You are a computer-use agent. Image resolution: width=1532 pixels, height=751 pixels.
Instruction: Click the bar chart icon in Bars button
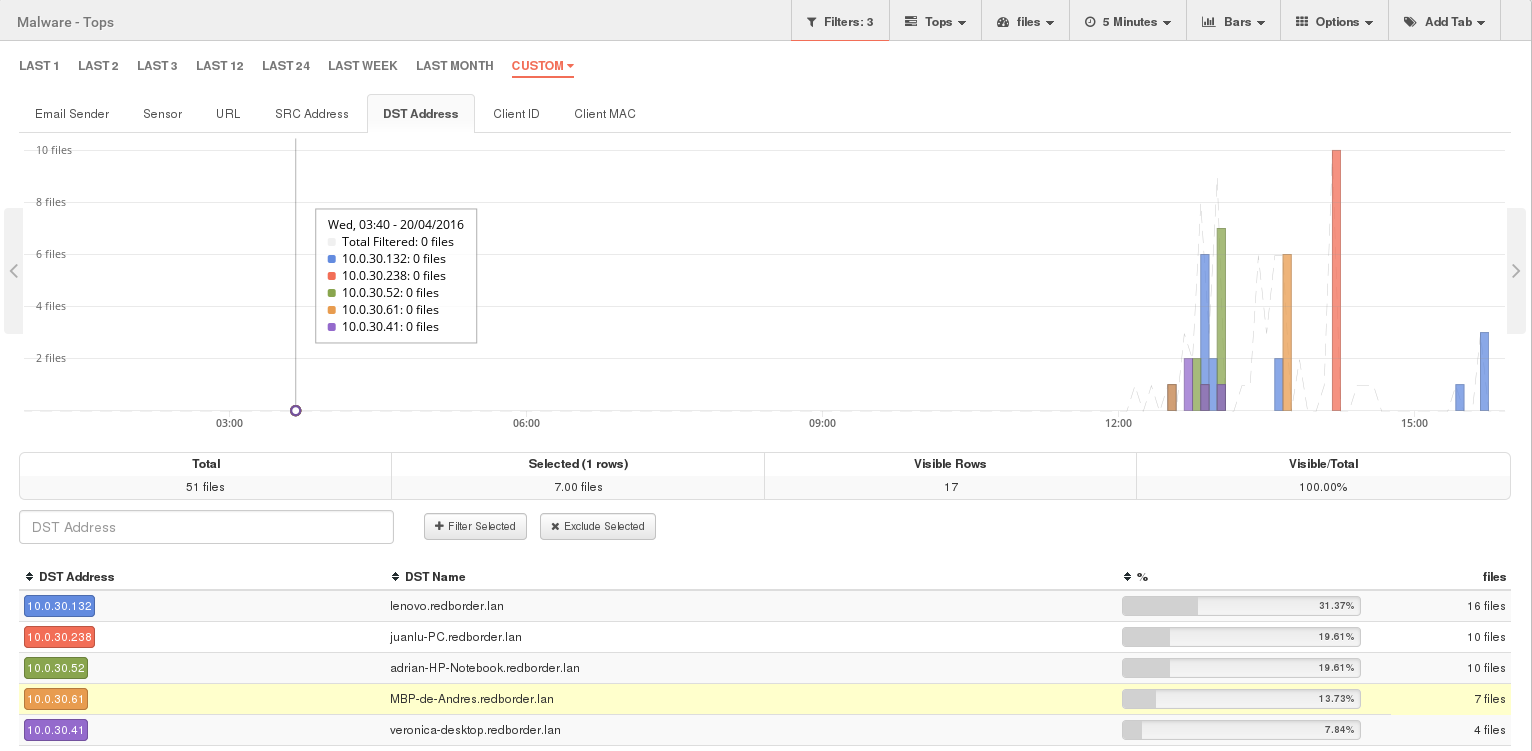click(x=1208, y=22)
